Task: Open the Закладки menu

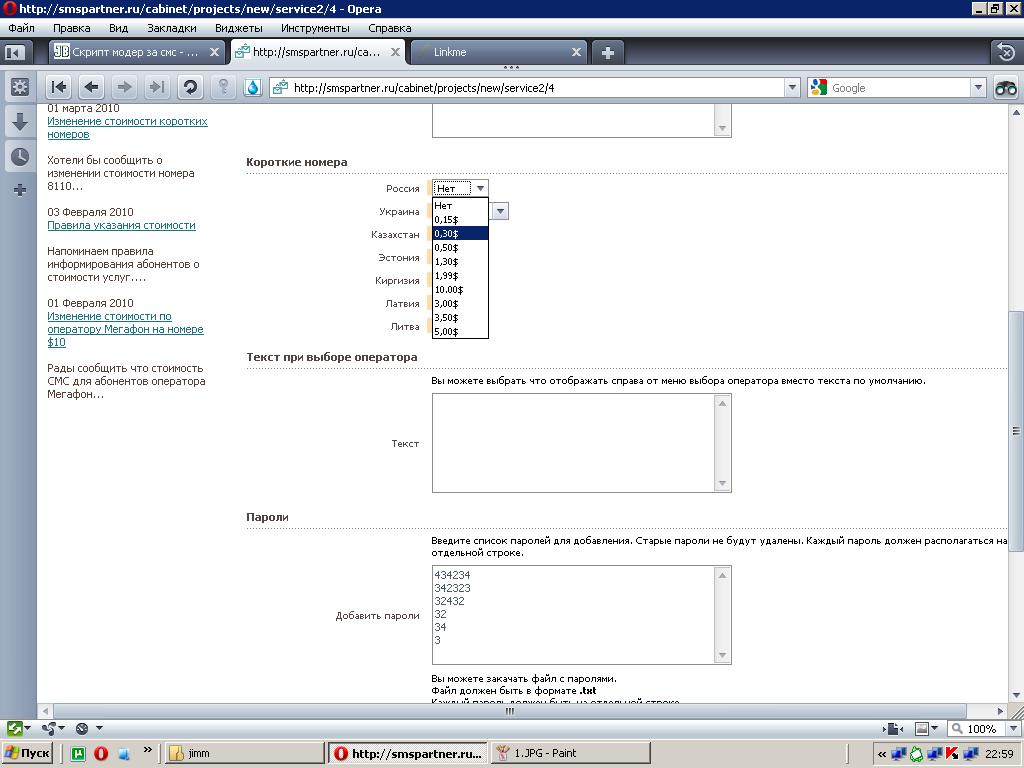Action: pos(172,28)
